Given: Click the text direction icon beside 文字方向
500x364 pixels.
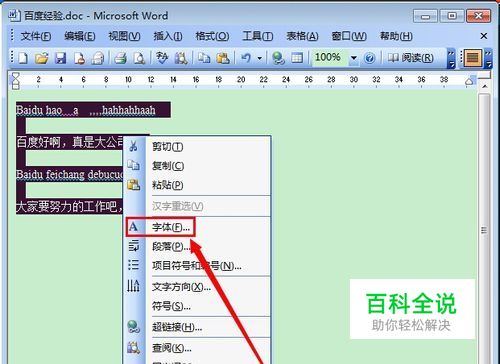Looking at the screenshot, I should point(134,286).
